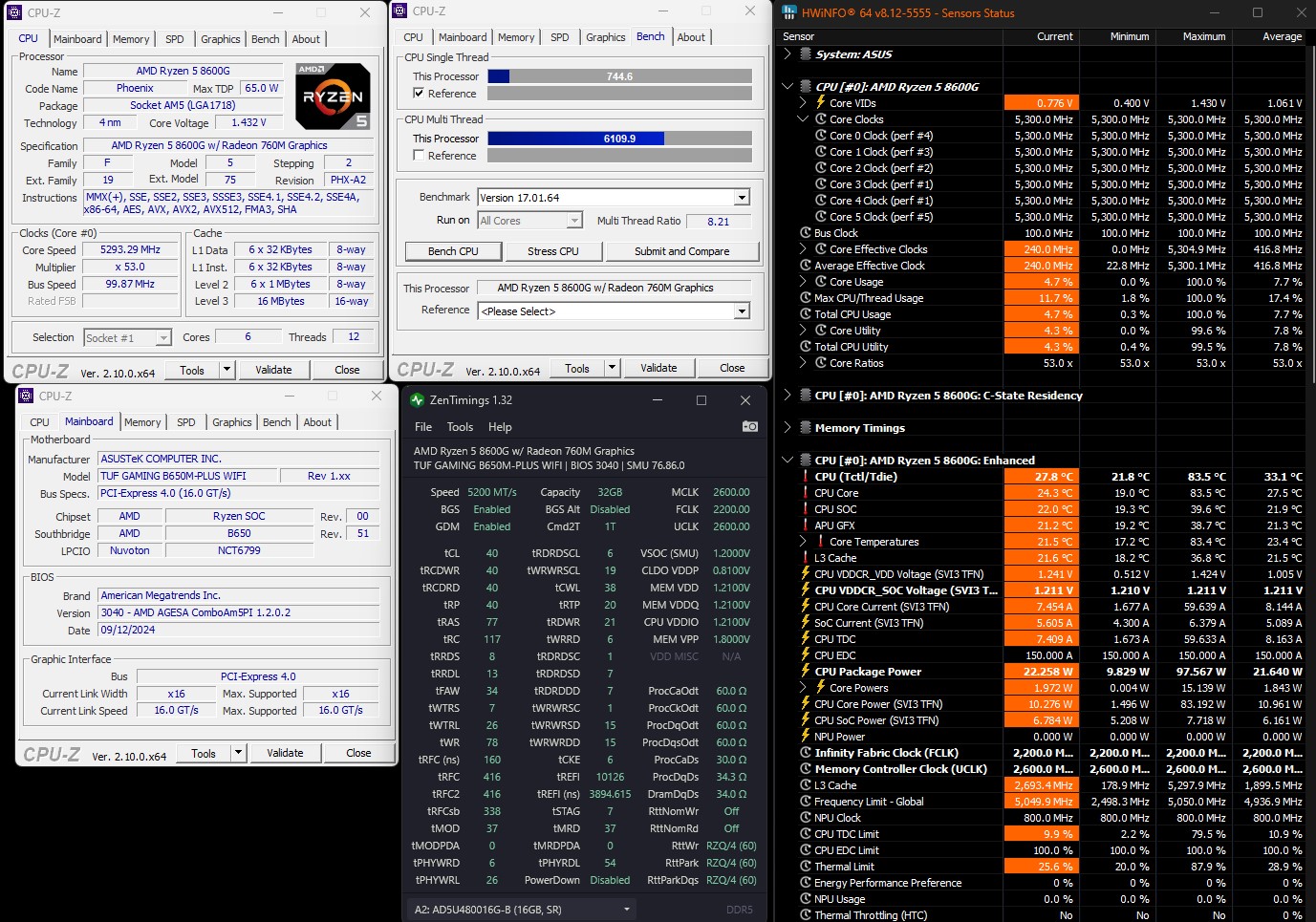Click the Bench CPU button

(453, 251)
